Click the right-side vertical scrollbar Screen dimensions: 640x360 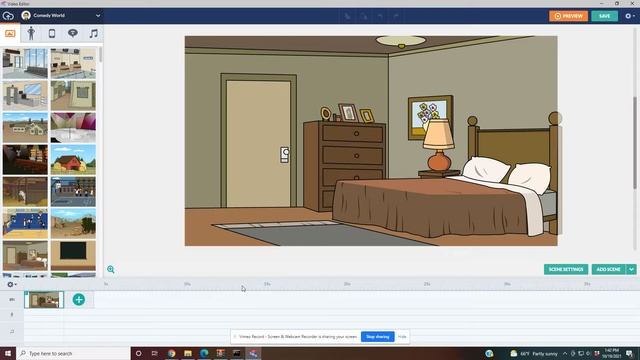635,143
